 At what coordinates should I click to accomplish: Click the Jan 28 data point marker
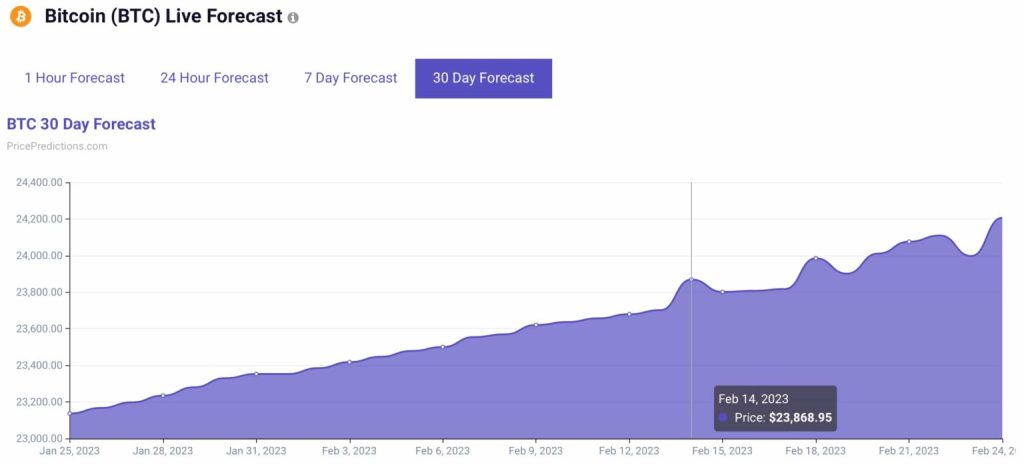pos(163,395)
